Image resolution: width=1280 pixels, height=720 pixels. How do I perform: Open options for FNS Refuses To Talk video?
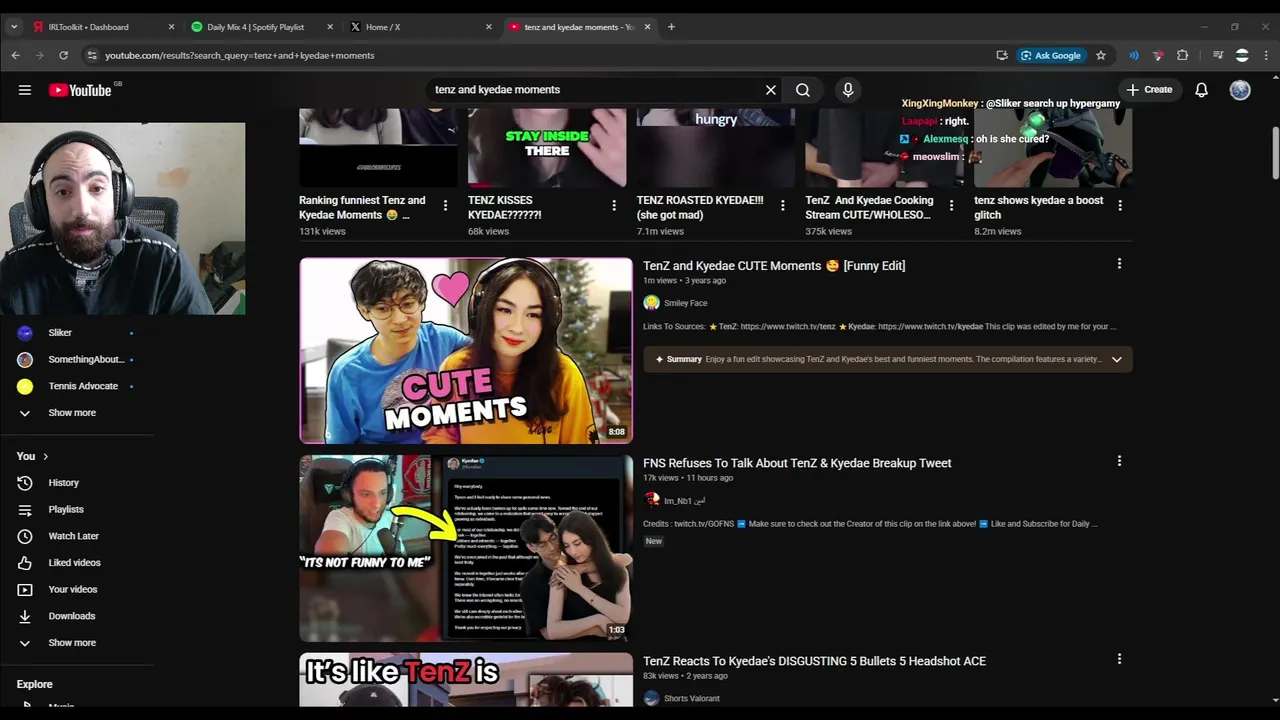point(1119,461)
